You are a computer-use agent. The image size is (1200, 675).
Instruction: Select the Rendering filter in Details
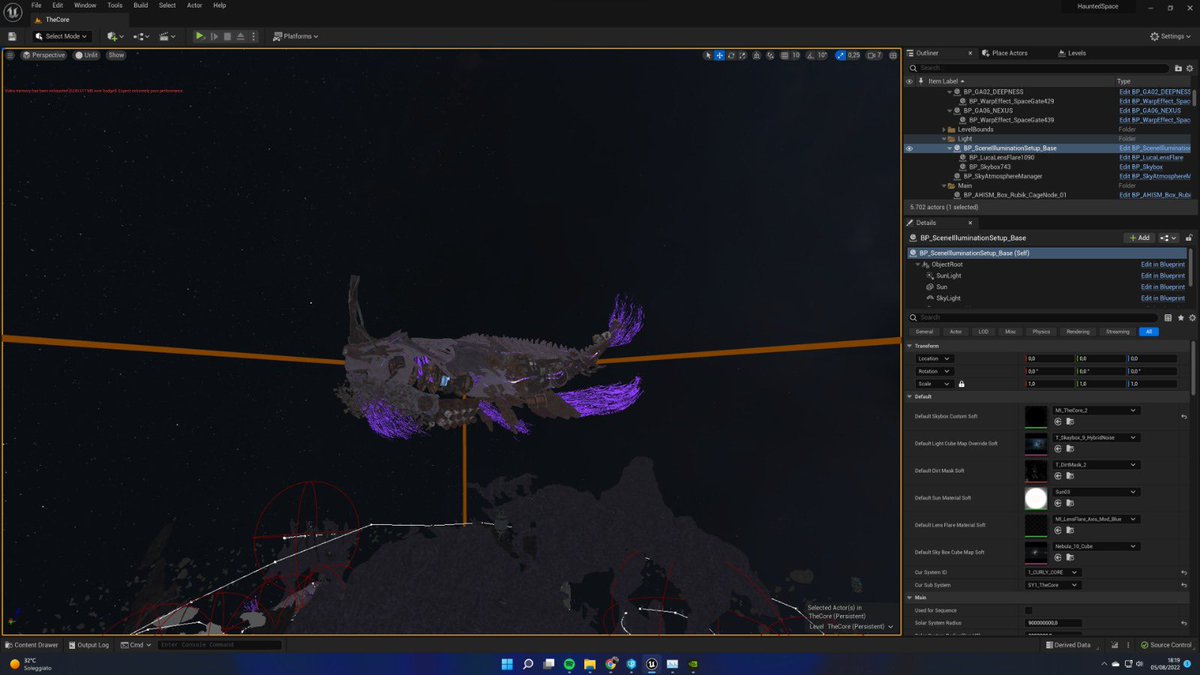tap(1078, 331)
